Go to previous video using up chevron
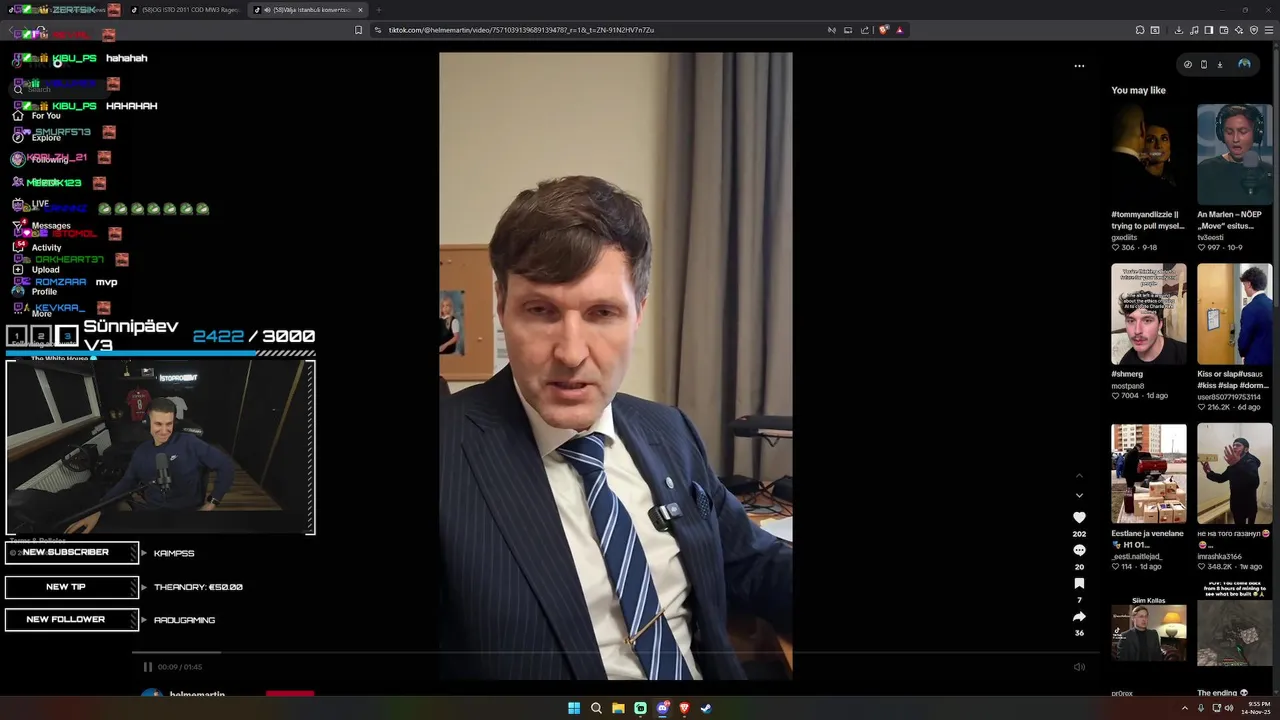Screen dimensions: 1280x720 (1079, 476)
